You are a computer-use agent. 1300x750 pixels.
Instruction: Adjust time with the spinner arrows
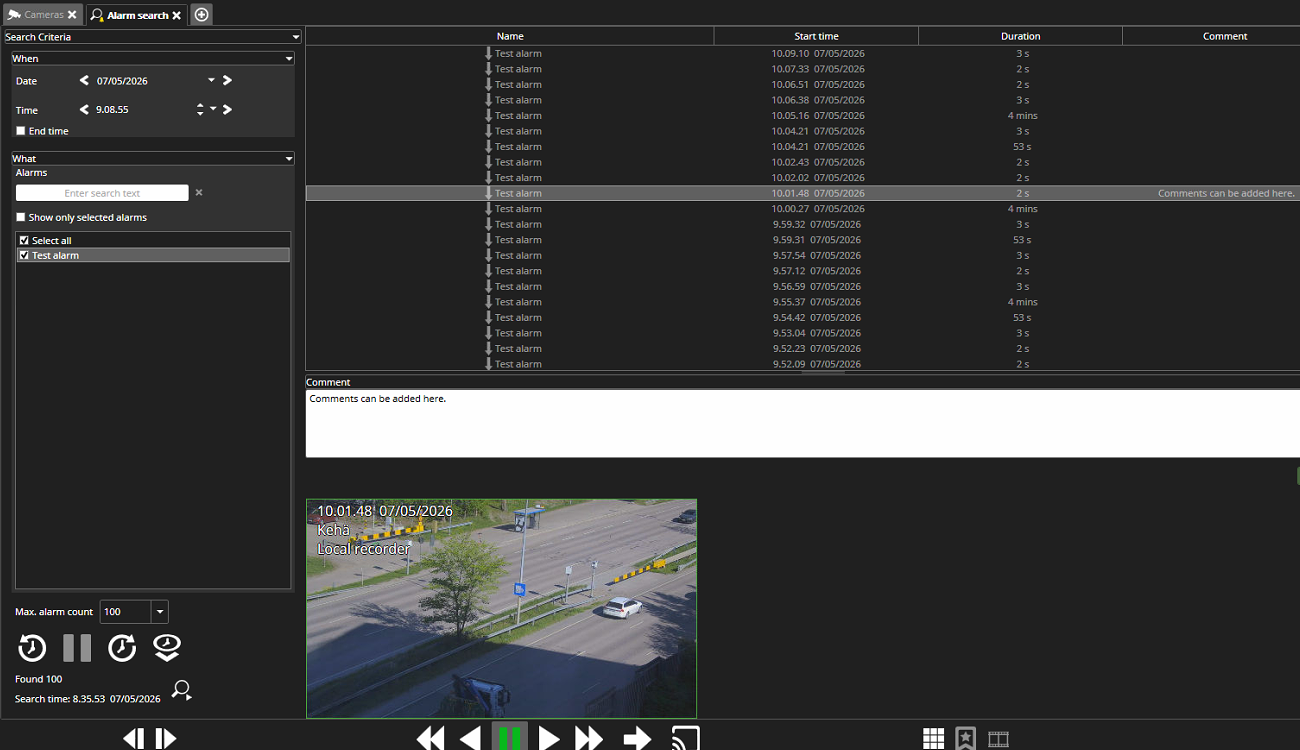(200, 110)
